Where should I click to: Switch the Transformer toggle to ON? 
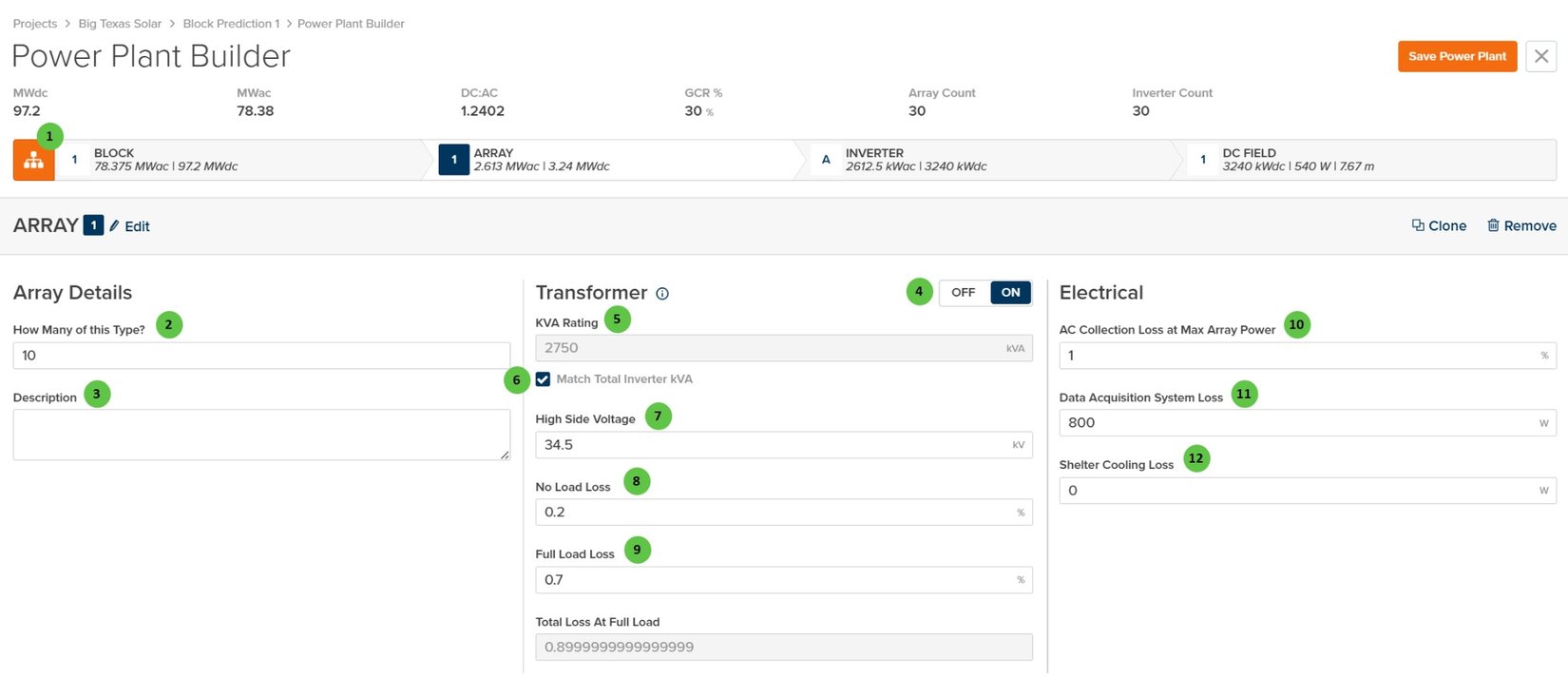(1010, 293)
